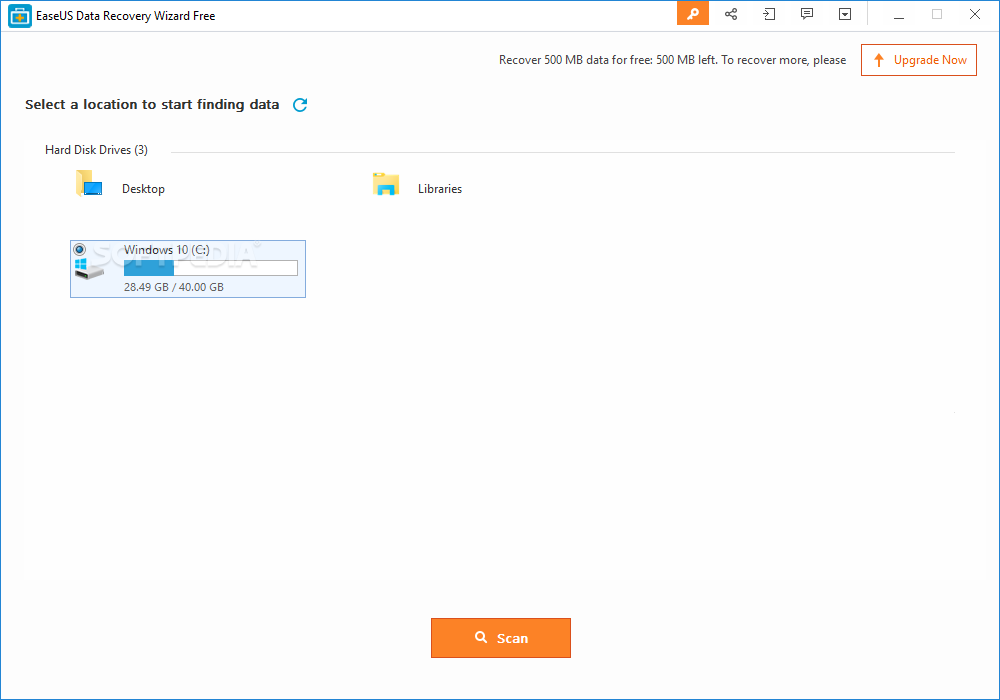The height and width of the screenshot is (700, 1000).
Task: Click the C: drive usage bar
Action: click(210, 268)
